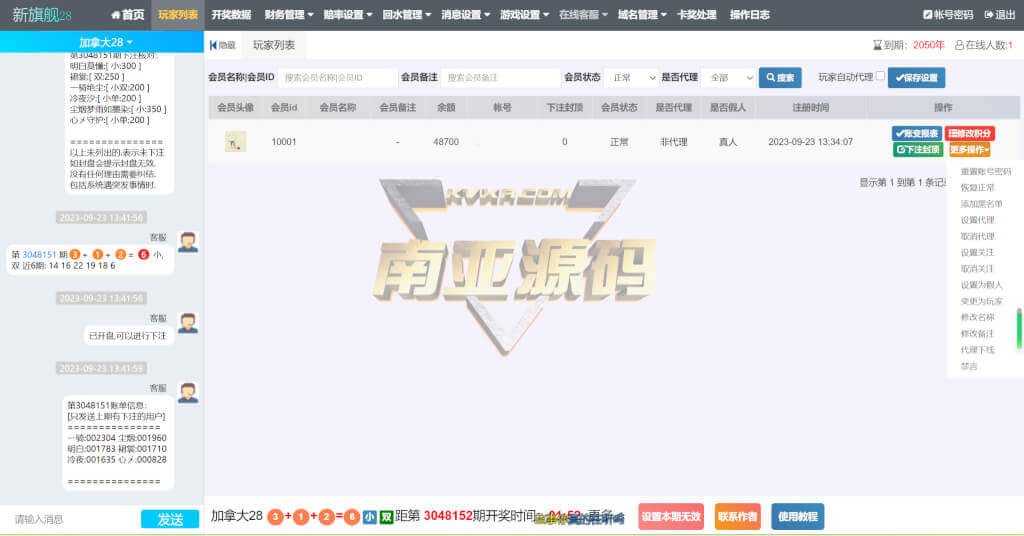The height and width of the screenshot is (536, 1024).
Task: Click the green 下注封顶 button
Action: 917,149
